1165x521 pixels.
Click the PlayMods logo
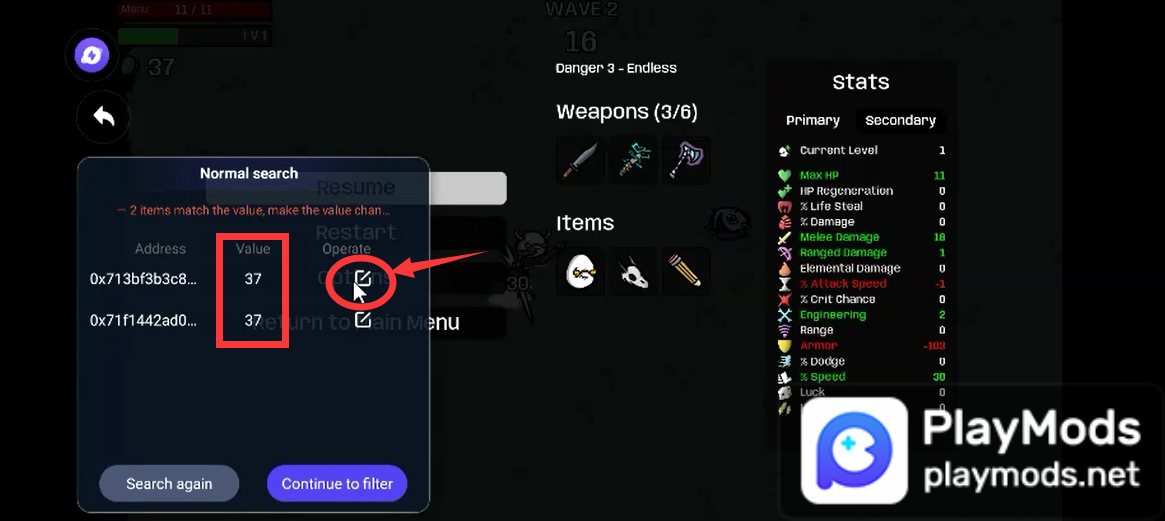tap(854, 450)
